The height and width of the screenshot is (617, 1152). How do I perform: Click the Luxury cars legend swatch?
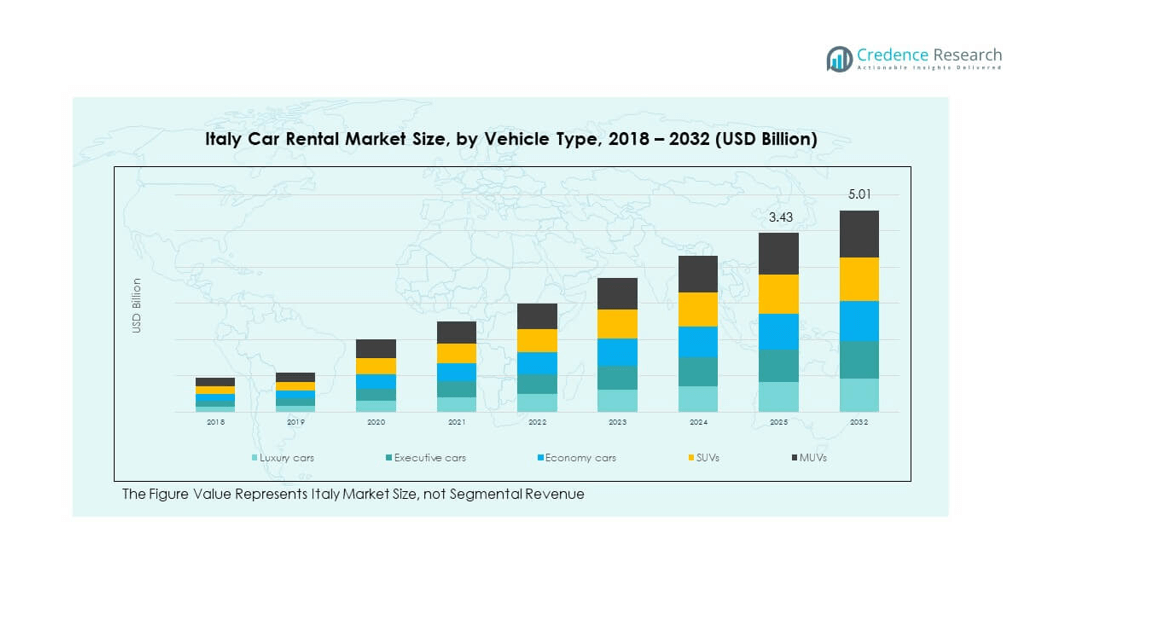coord(255,458)
